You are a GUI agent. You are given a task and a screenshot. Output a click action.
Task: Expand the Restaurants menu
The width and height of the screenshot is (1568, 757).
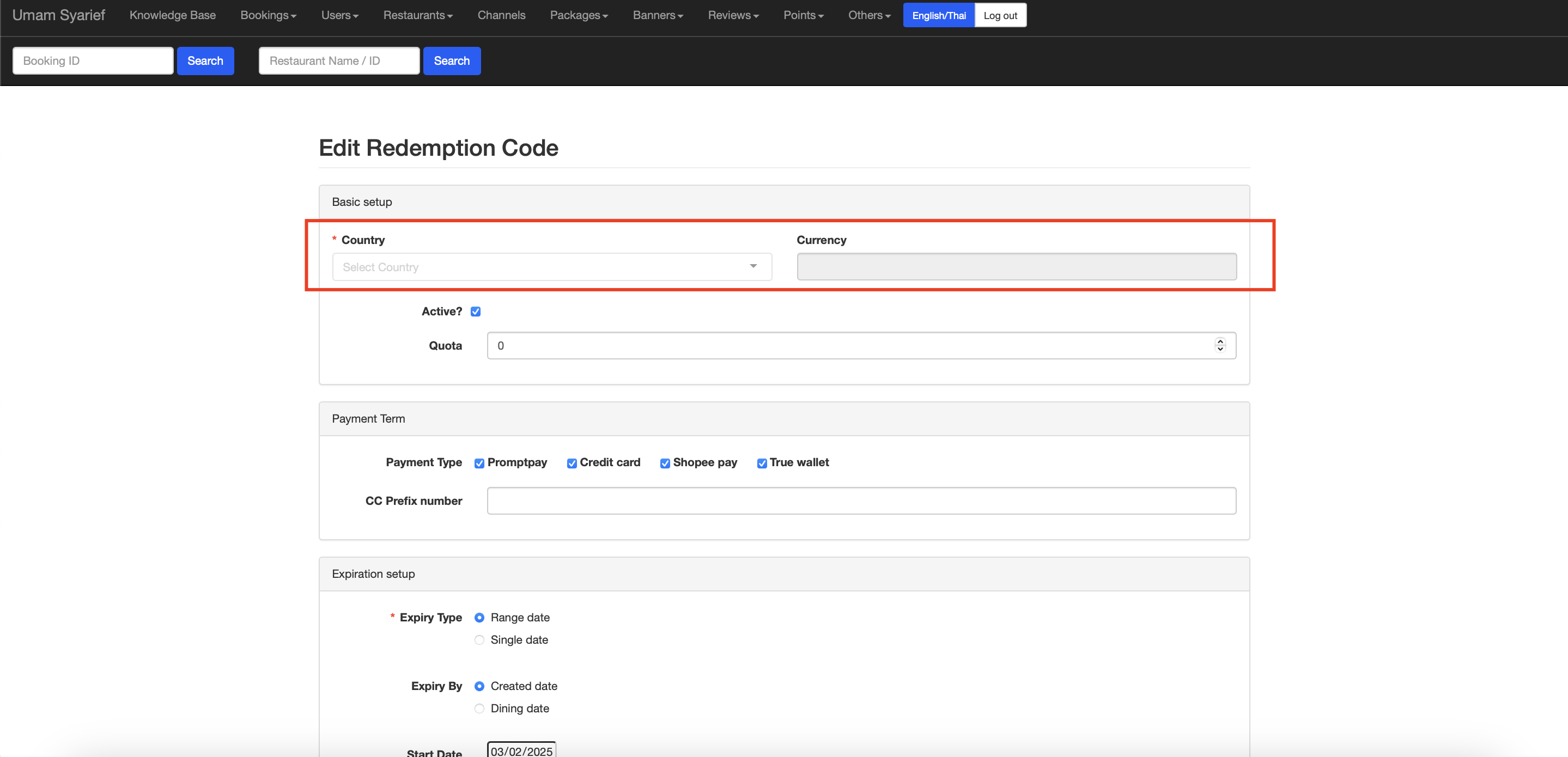(x=417, y=15)
